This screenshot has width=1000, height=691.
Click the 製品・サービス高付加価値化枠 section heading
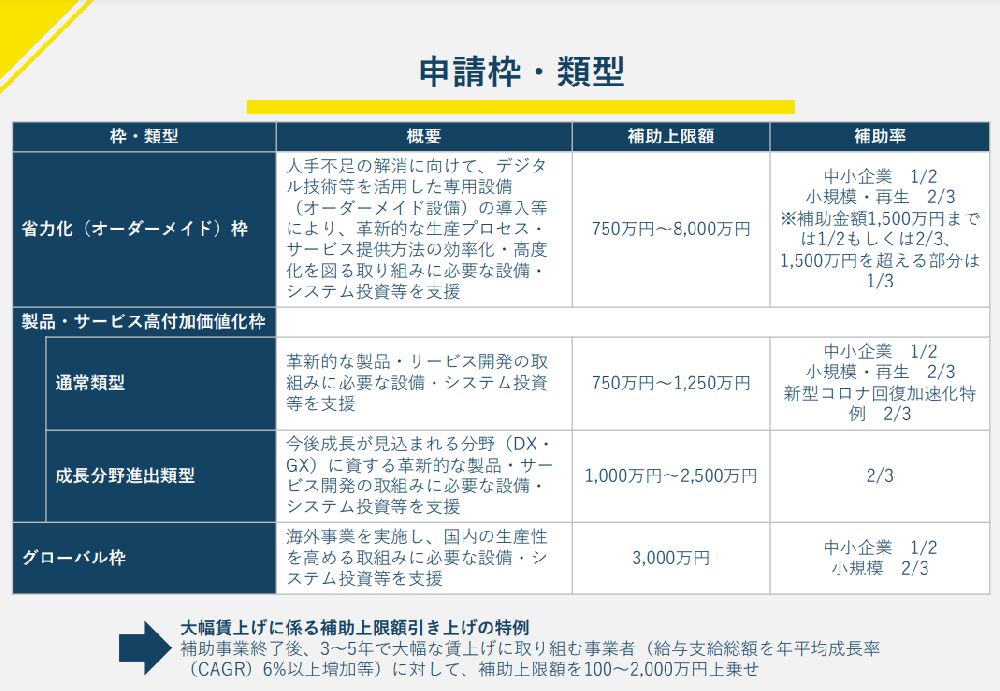tap(144, 322)
